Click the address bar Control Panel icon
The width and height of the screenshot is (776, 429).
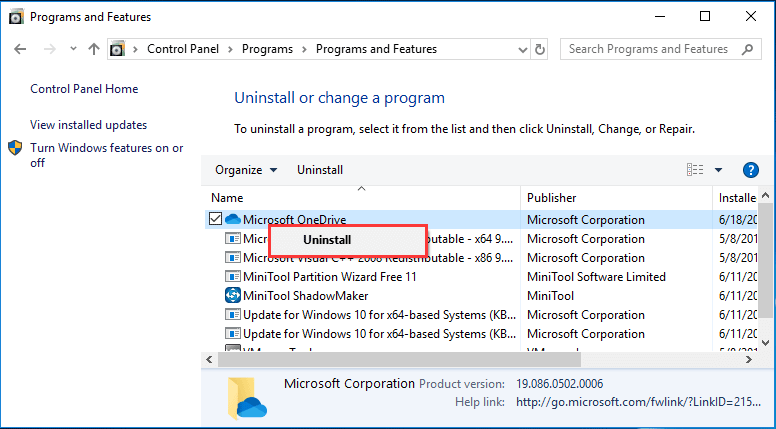point(117,49)
